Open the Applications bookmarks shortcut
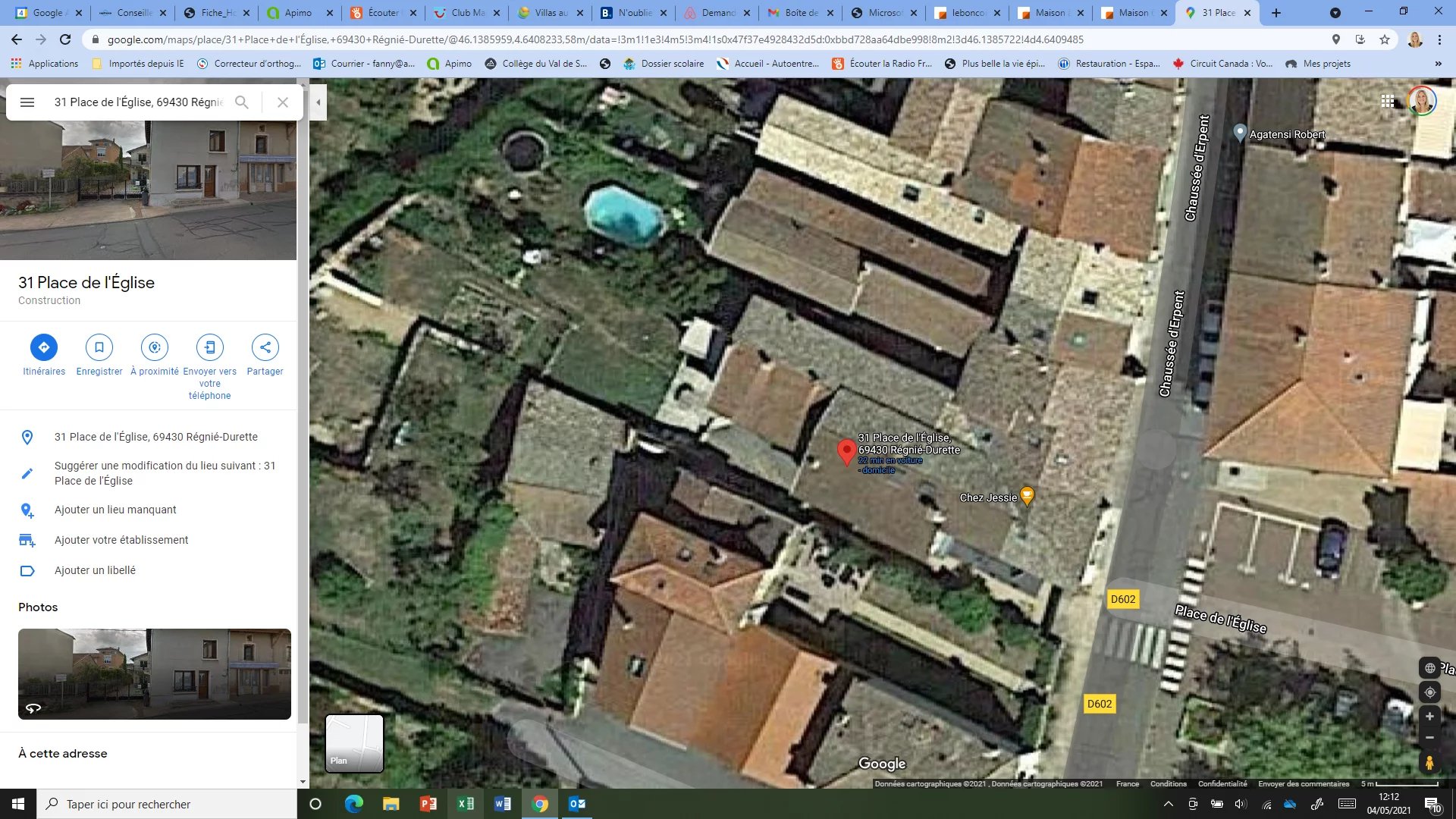 (x=45, y=64)
